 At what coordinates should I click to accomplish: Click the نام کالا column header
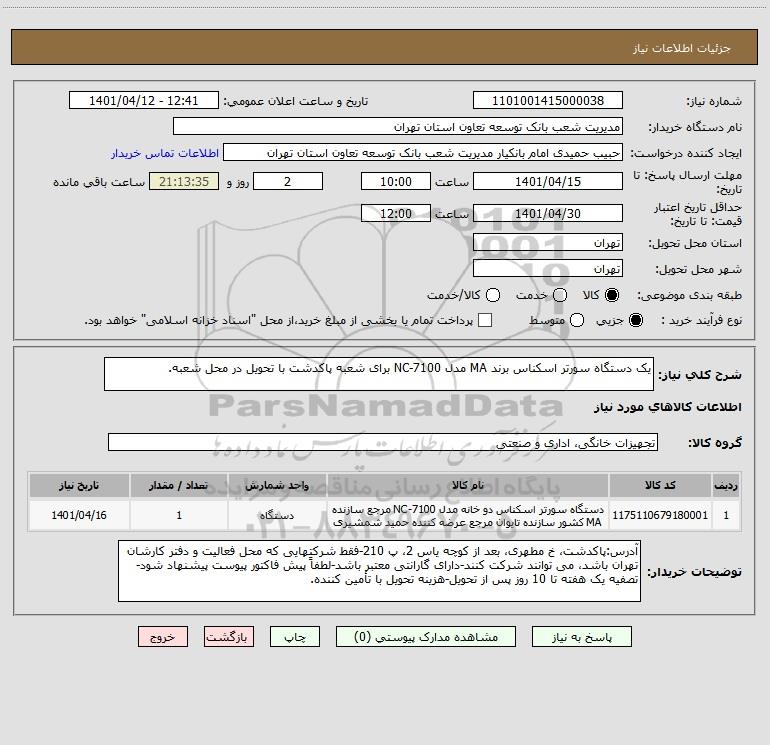click(468, 485)
